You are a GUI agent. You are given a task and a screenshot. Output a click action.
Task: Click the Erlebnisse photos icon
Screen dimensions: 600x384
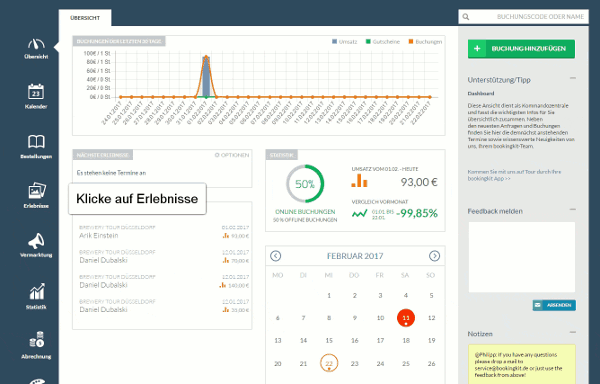[x=37, y=190]
